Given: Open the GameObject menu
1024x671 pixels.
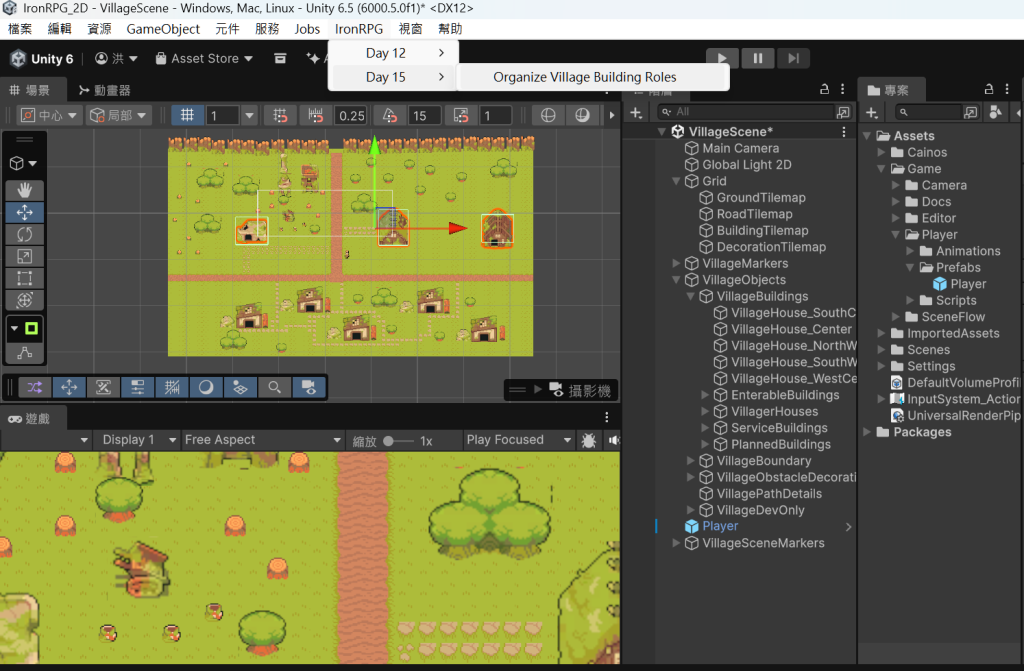Looking at the screenshot, I should pyautogui.click(x=163, y=29).
